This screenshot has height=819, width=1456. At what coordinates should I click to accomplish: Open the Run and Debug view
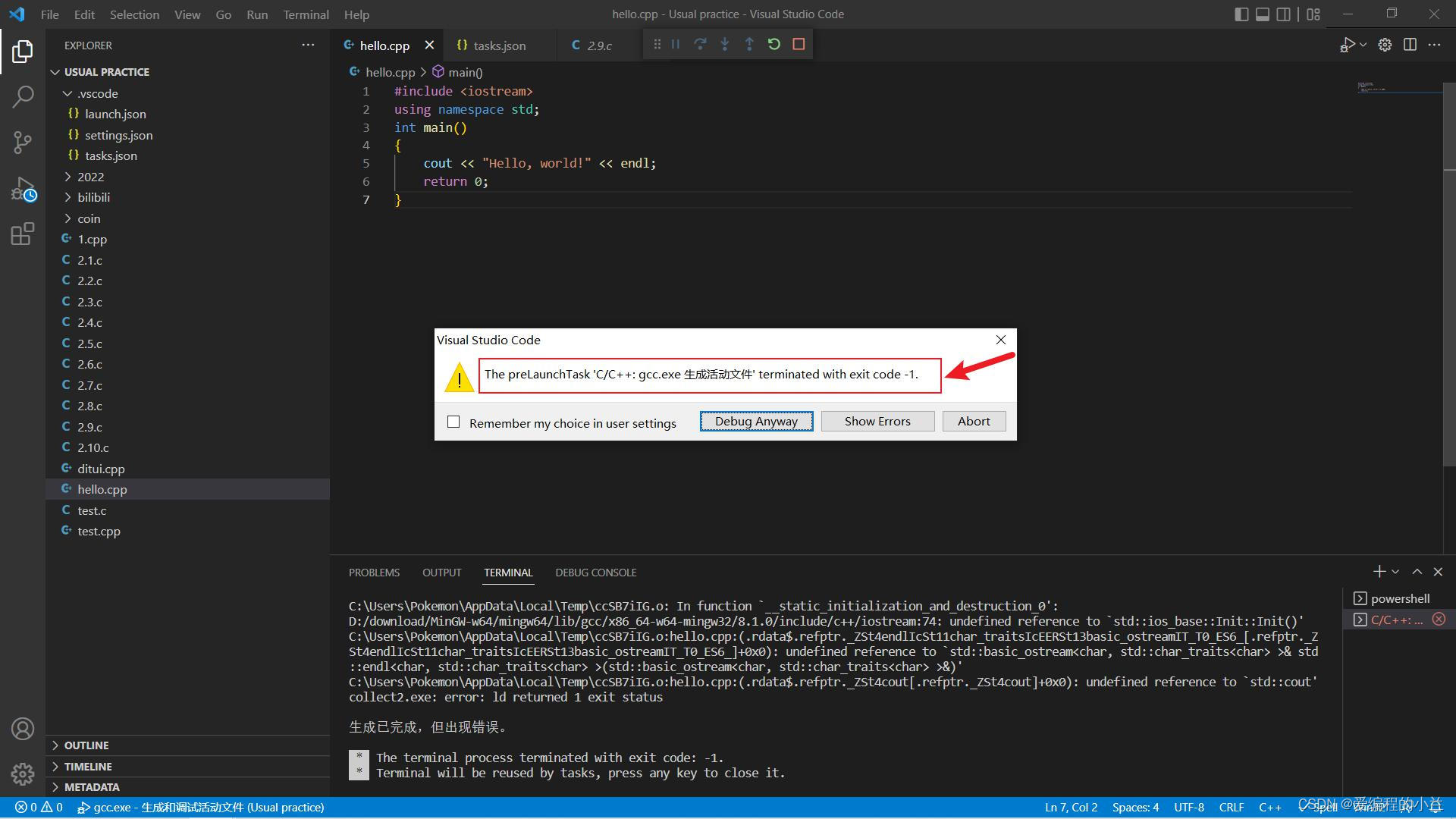(x=23, y=189)
